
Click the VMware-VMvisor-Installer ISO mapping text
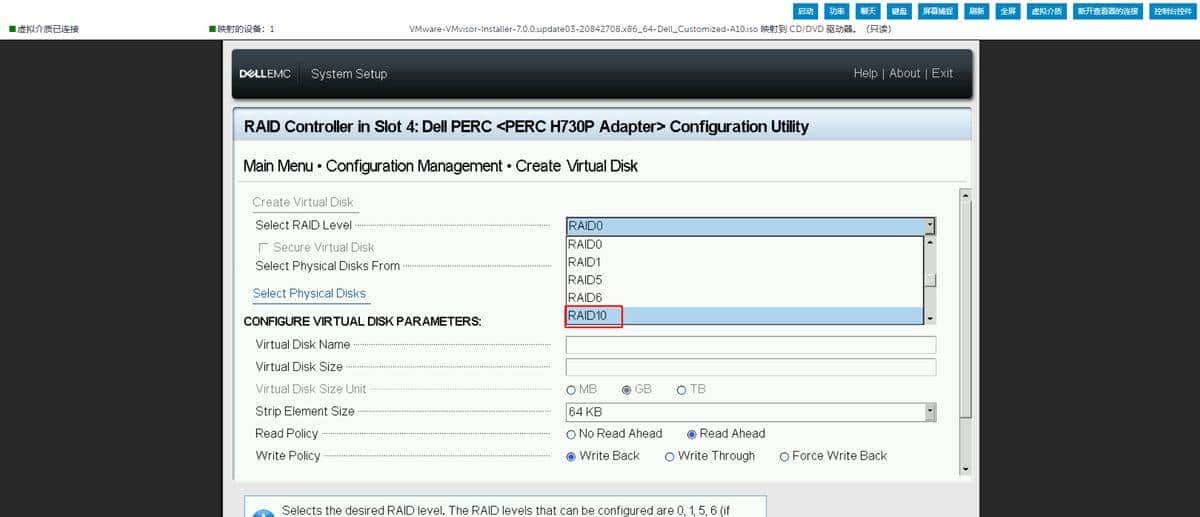click(650, 29)
